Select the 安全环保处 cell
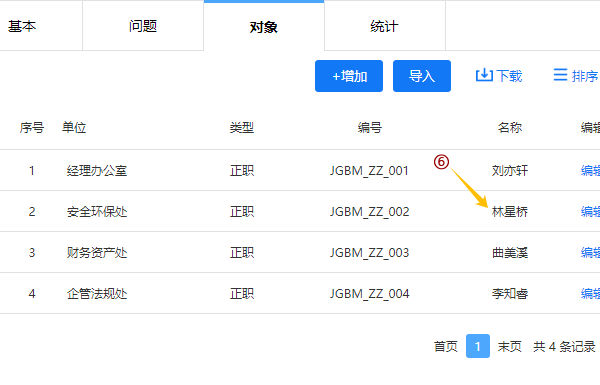Screen dimensions: 600x385 (97, 211)
